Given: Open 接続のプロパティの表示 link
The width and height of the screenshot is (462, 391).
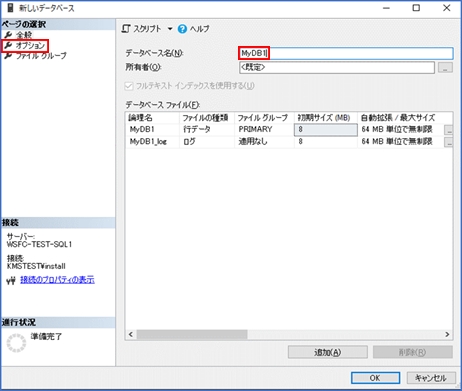Looking at the screenshot, I should (x=57, y=280).
